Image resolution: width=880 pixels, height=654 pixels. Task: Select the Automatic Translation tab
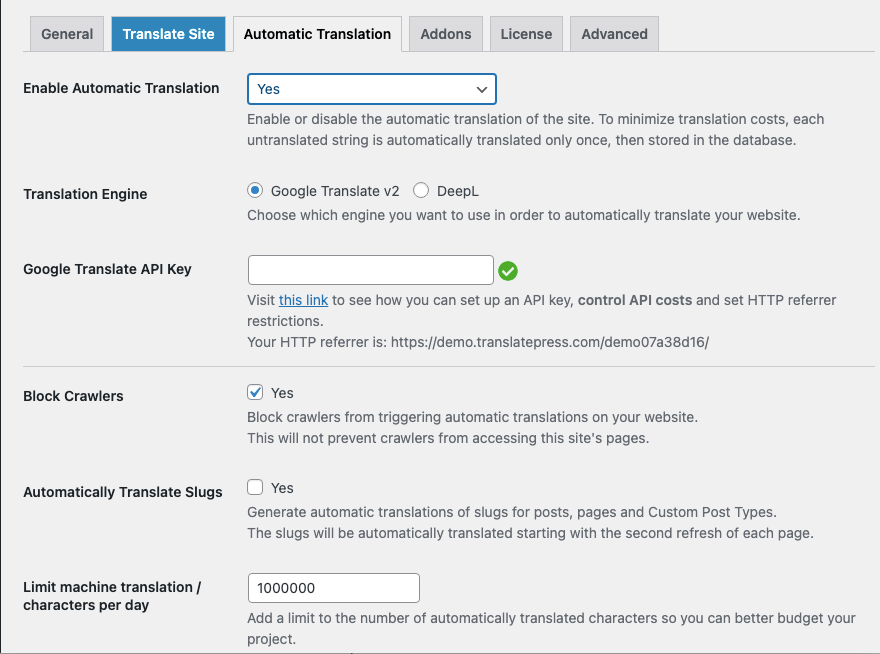317,34
